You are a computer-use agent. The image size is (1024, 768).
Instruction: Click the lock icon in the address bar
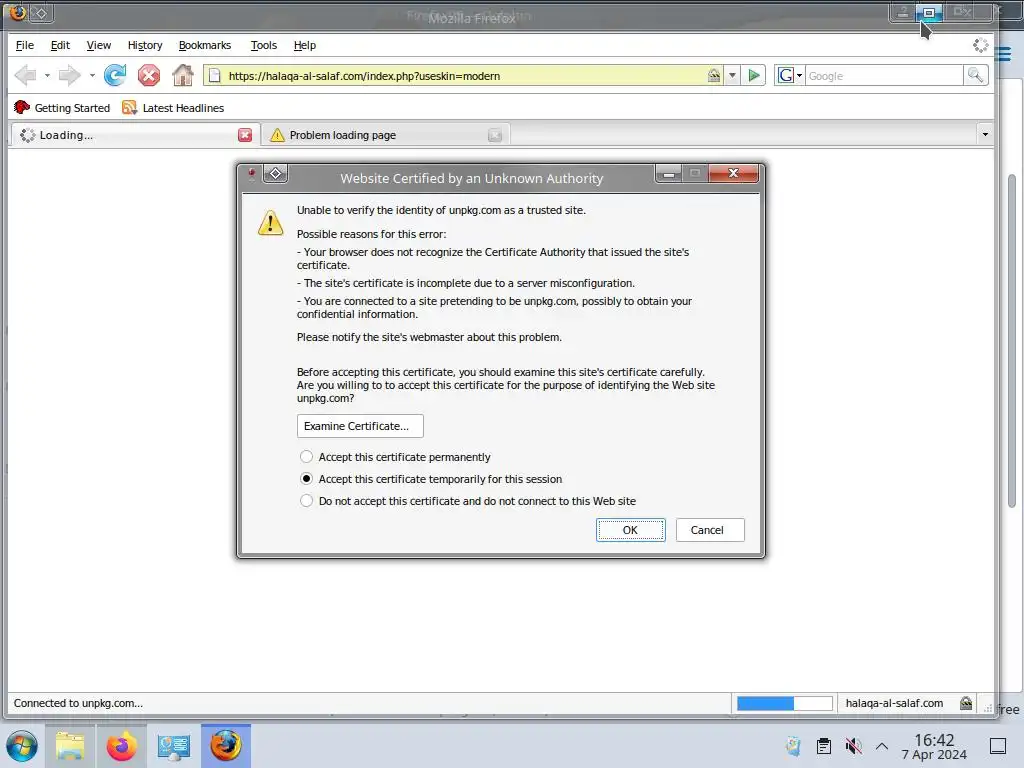pos(714,76)
